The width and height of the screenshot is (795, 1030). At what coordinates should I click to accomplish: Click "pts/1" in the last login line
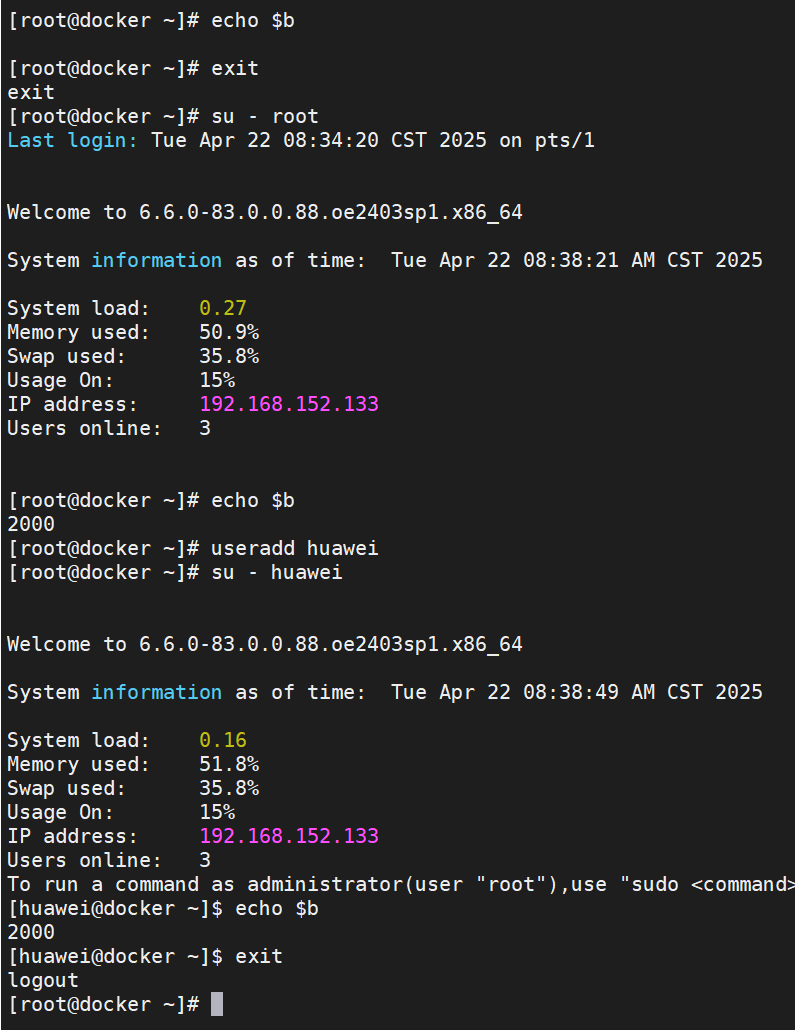pos(565,140)
